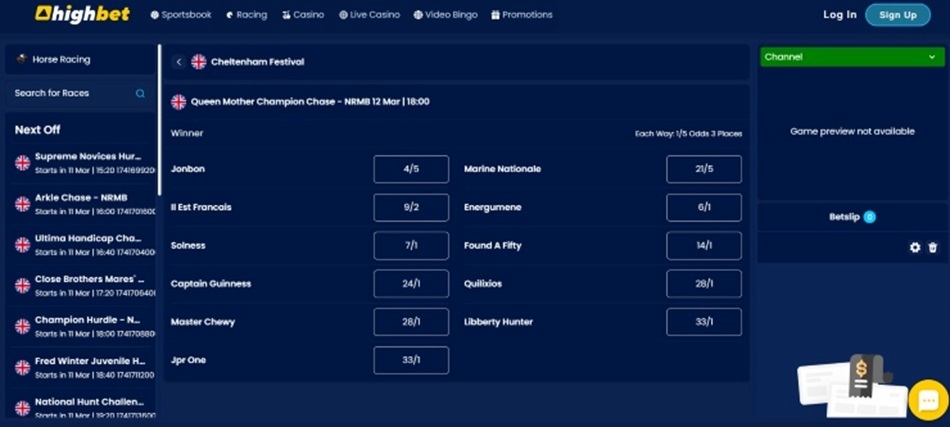Viewport: 950px width, 427px height.
Task: Click UK flag beside Close Brothers Mares'
Action: coord(22,286)
